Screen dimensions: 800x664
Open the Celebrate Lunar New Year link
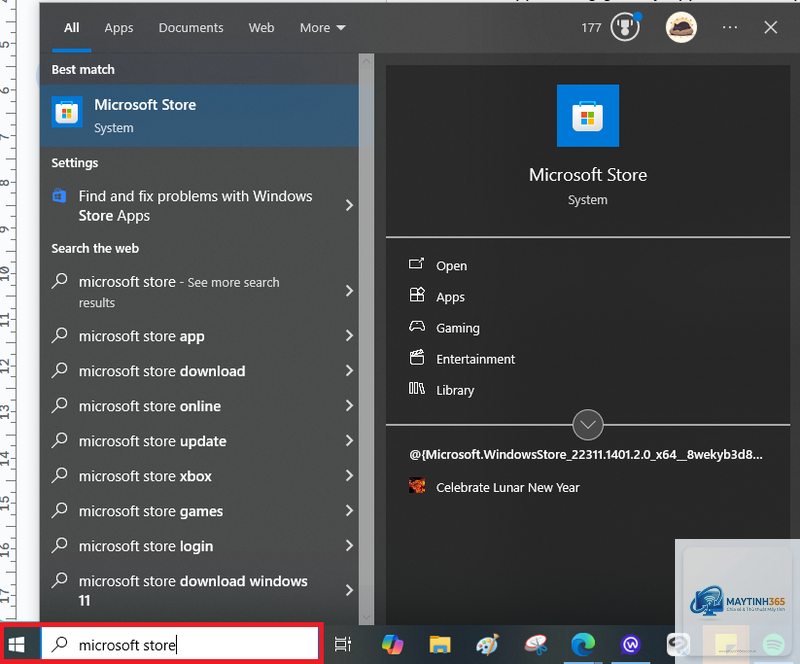508,487
